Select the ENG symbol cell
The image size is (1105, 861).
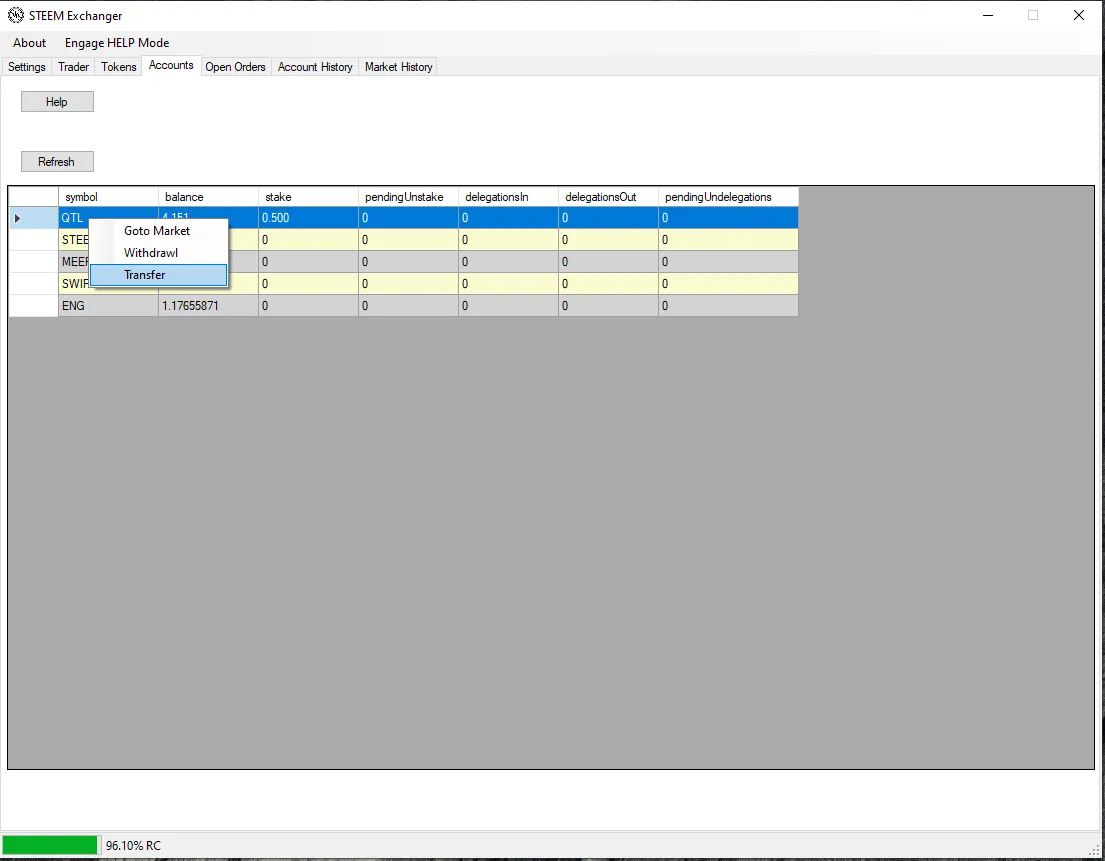[x=109, y=306]
